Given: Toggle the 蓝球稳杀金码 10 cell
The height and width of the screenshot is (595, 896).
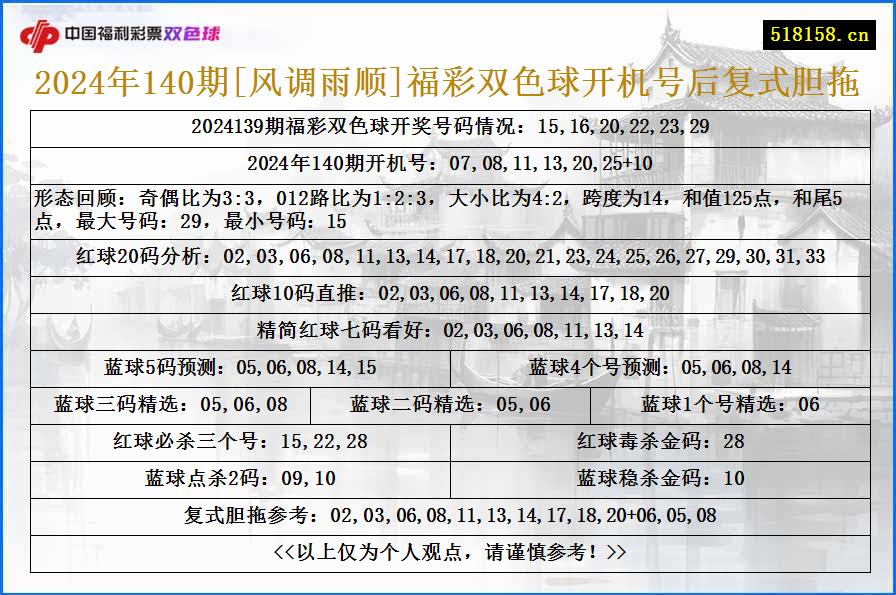Looking at the screenshot, I should (x=670, y=479).
